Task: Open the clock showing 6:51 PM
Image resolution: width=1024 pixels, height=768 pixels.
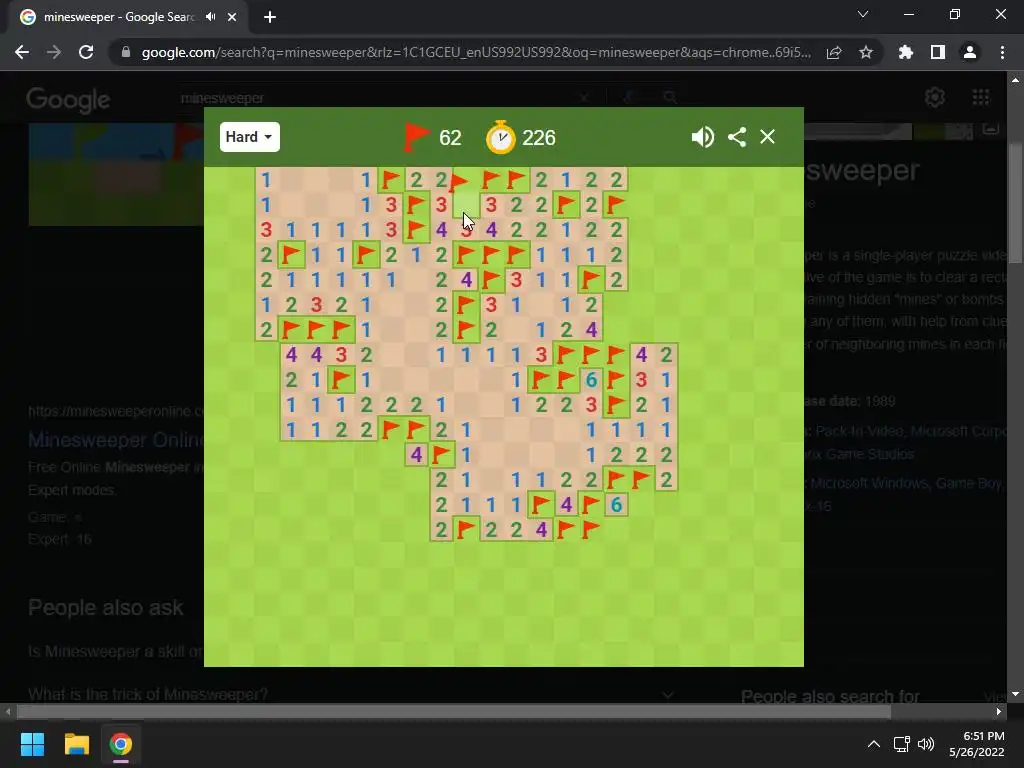Action: 977,744
